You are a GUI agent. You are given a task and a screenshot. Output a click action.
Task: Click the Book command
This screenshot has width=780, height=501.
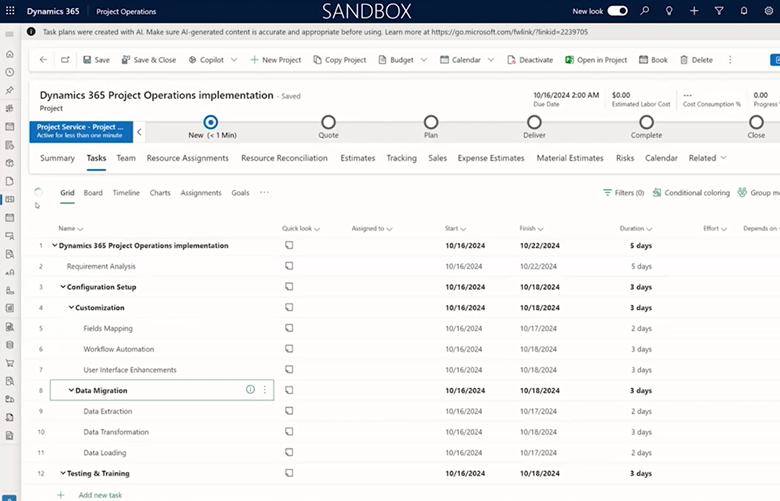click(653, 60)
